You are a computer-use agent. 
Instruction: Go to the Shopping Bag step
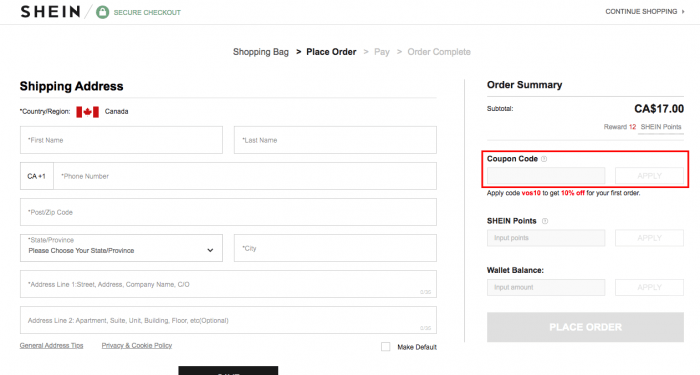pos(261,52)
